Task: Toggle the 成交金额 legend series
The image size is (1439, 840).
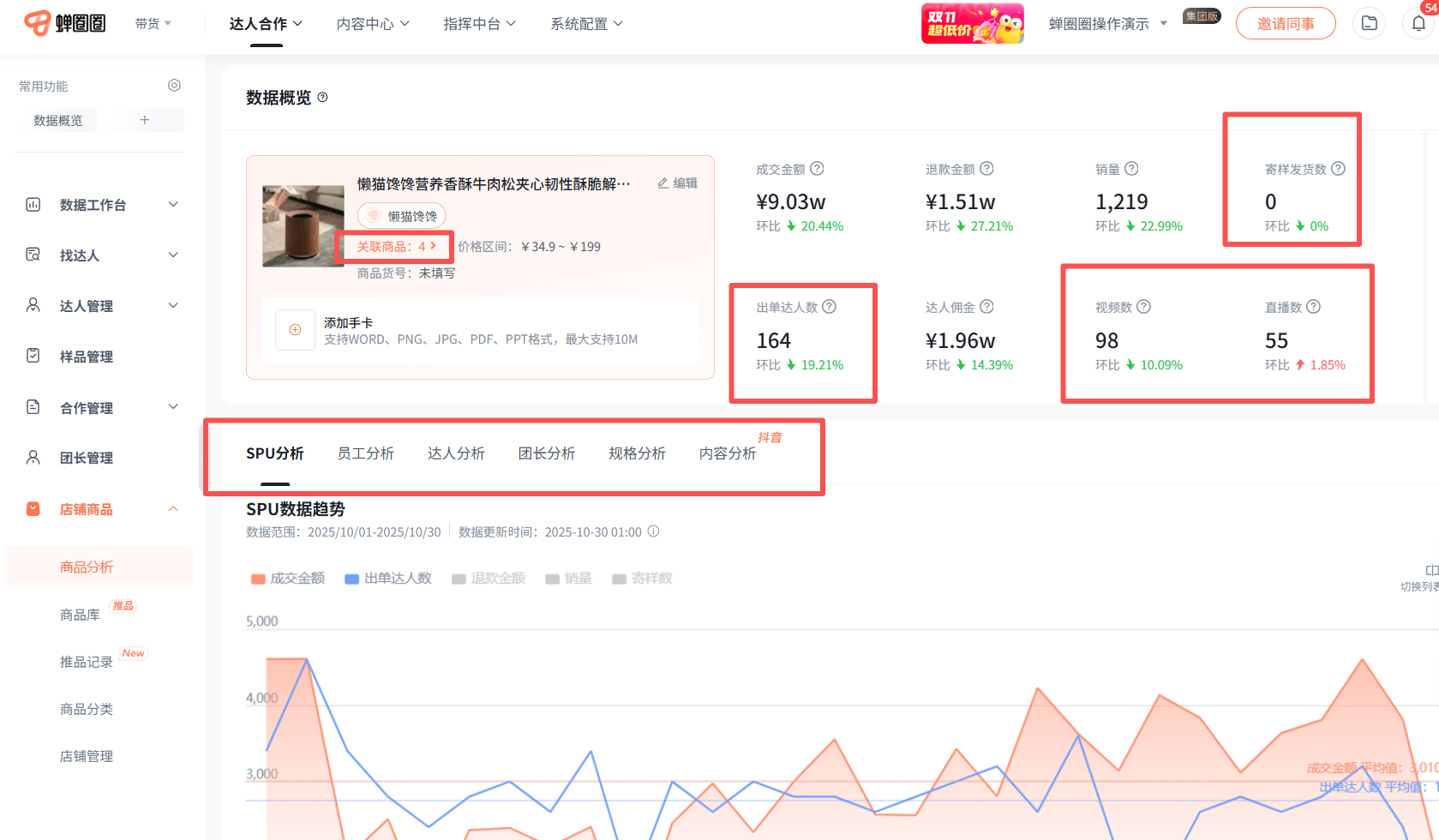Action: [x=288, y=579]
